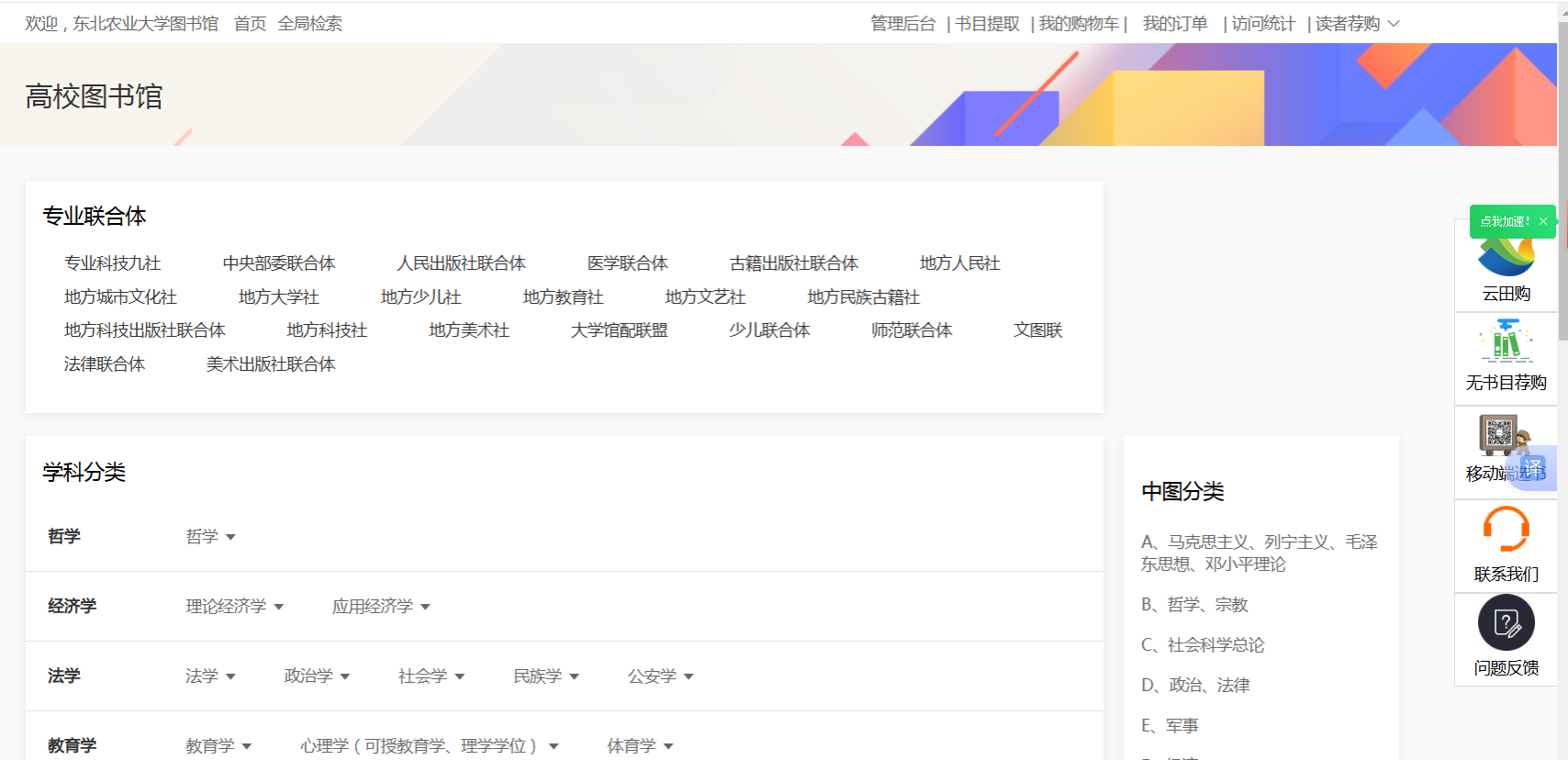
Task: Click the 点我加速 green button
Action: tap(1503, 221)
